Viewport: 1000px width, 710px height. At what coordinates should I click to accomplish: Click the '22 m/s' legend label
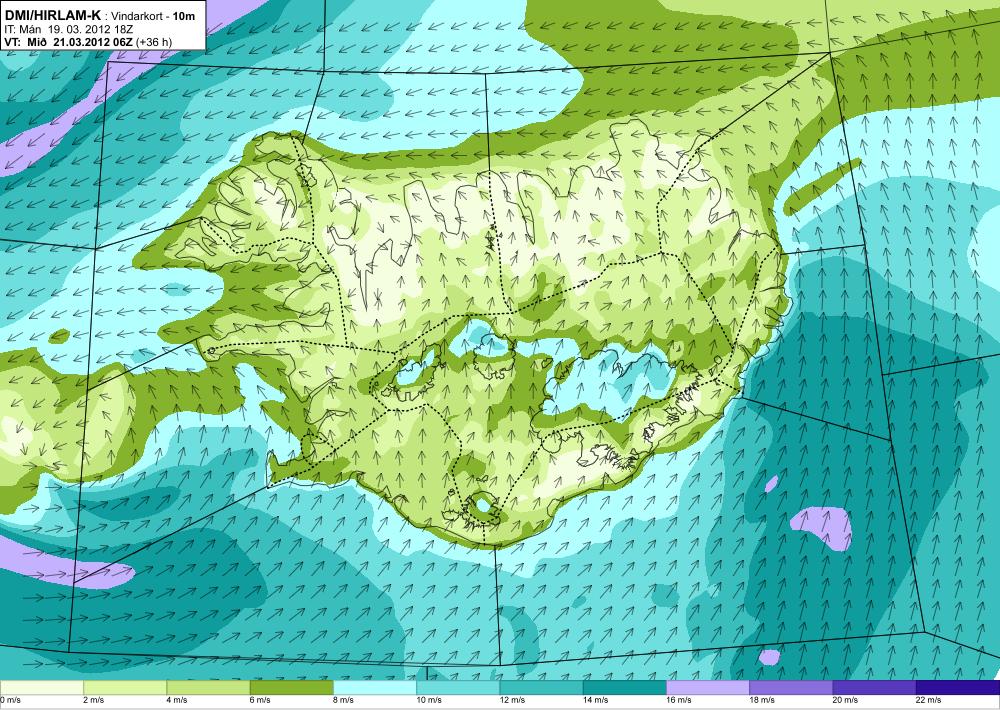(x=929, y=700)
